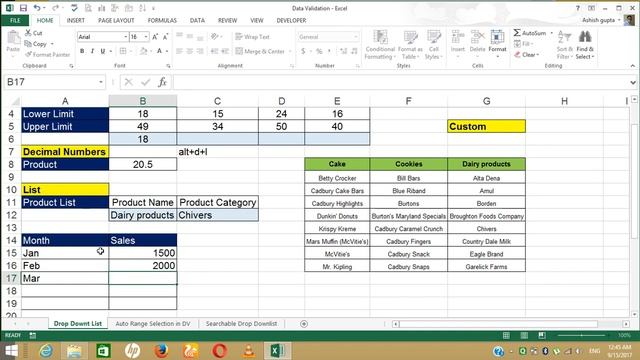Image resolution: width=640 pixels, height=360 pixels.
Task: Open the Borders dropdown arrow
Action: click(131, 51)
